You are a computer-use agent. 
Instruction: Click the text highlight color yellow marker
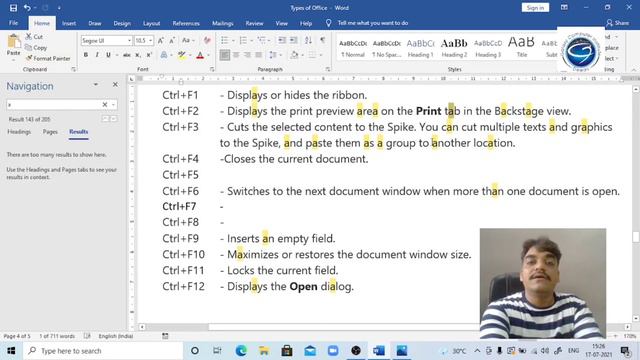[182, 55]
